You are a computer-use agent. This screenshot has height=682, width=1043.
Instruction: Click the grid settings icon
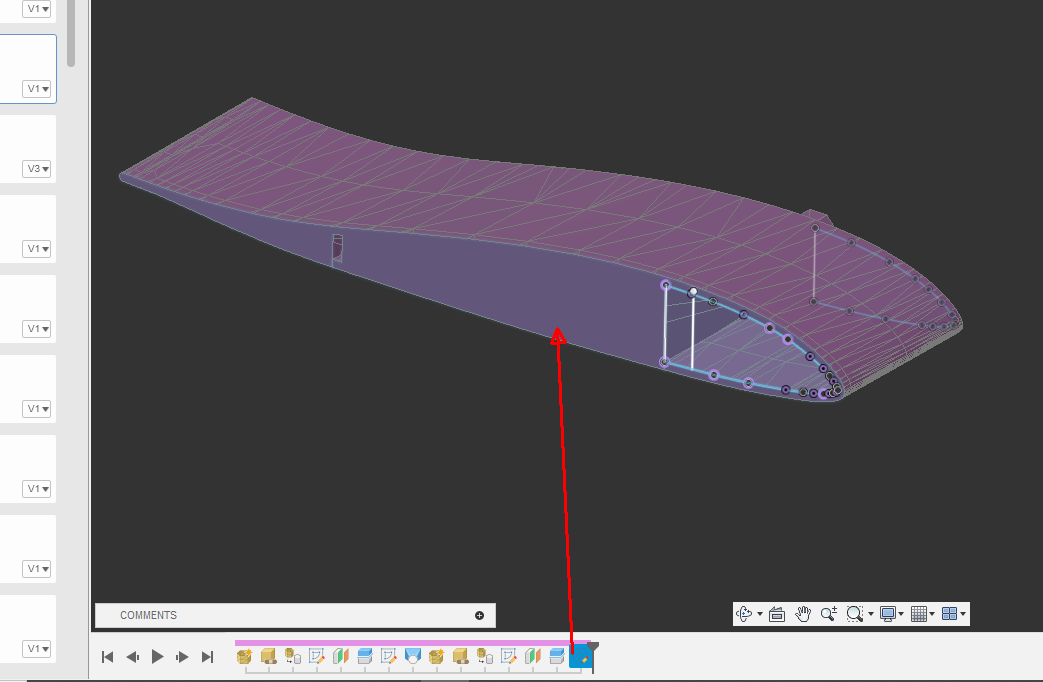tap(920, 614)
